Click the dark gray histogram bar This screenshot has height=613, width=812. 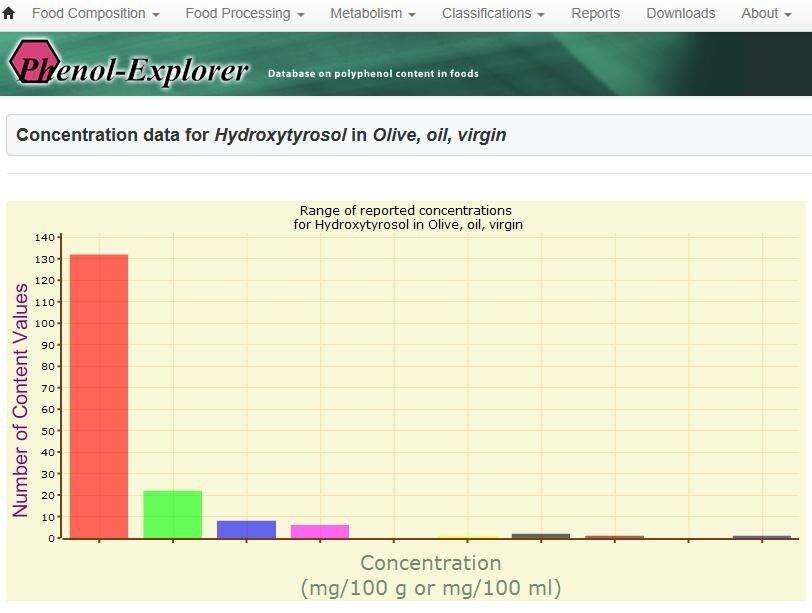click(x=541, y=535)
